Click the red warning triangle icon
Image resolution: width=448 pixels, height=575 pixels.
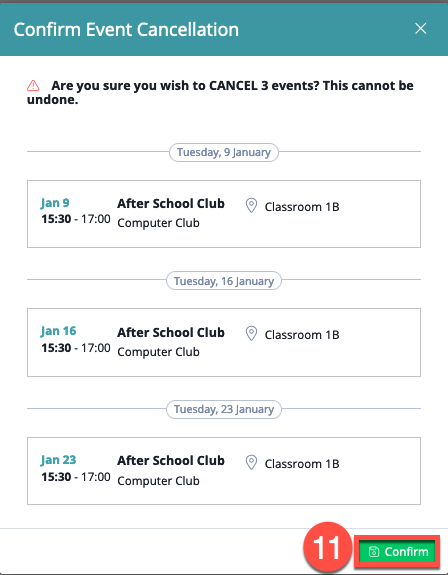[x=33, y=85]
